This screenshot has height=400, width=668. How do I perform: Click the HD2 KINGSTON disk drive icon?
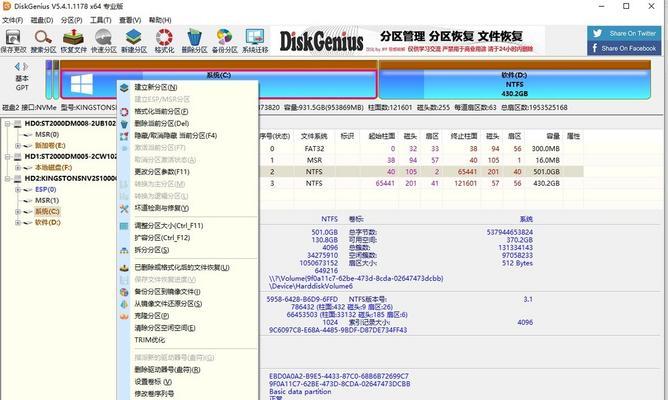pyautogui.click(x=17, y=178)
